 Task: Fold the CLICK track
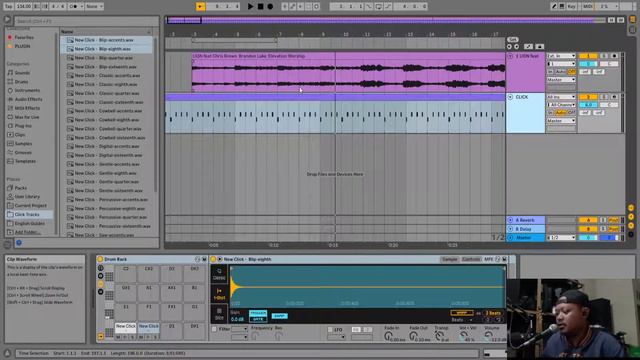pos(510,97)
